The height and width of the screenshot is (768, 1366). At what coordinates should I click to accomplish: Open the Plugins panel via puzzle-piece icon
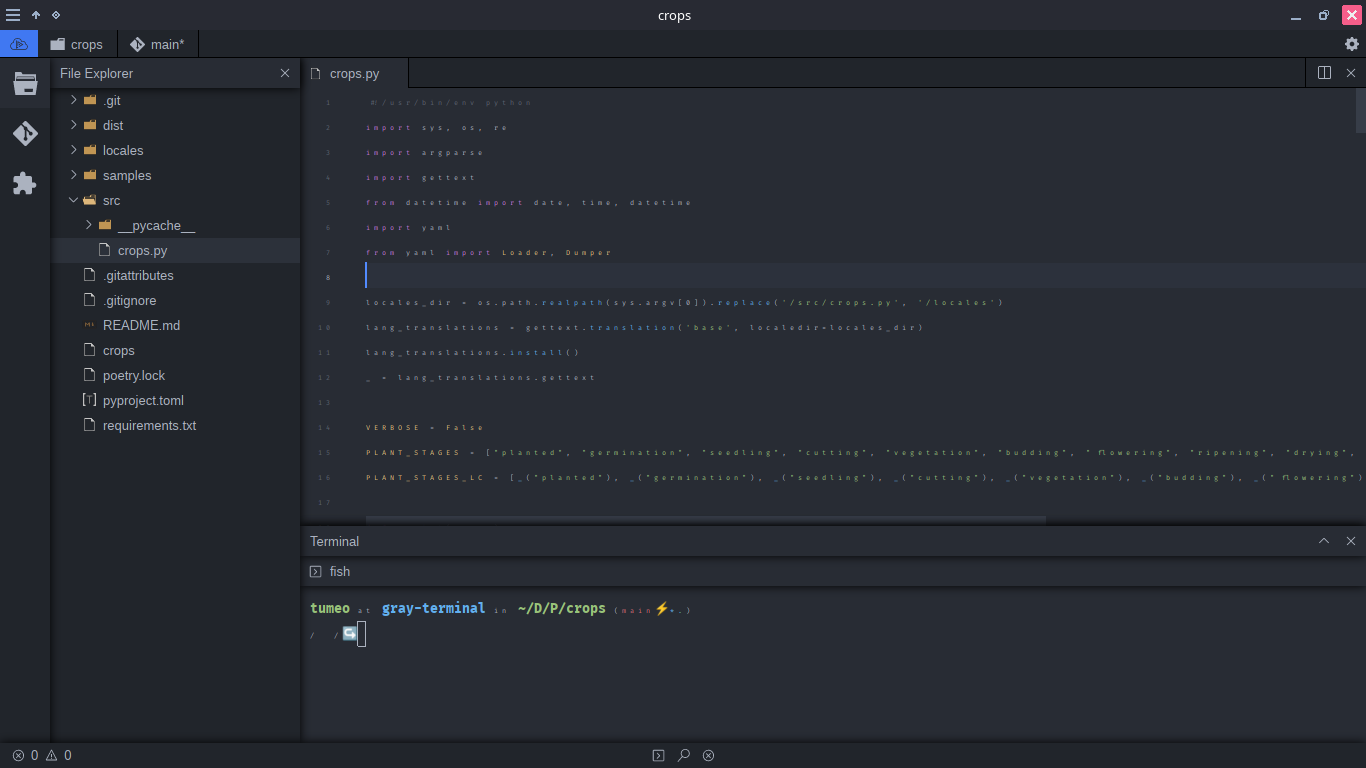(24, 183)
